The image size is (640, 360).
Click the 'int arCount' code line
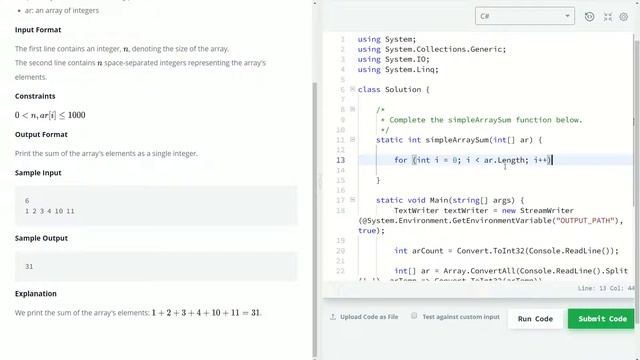click(x=506, y=251)
